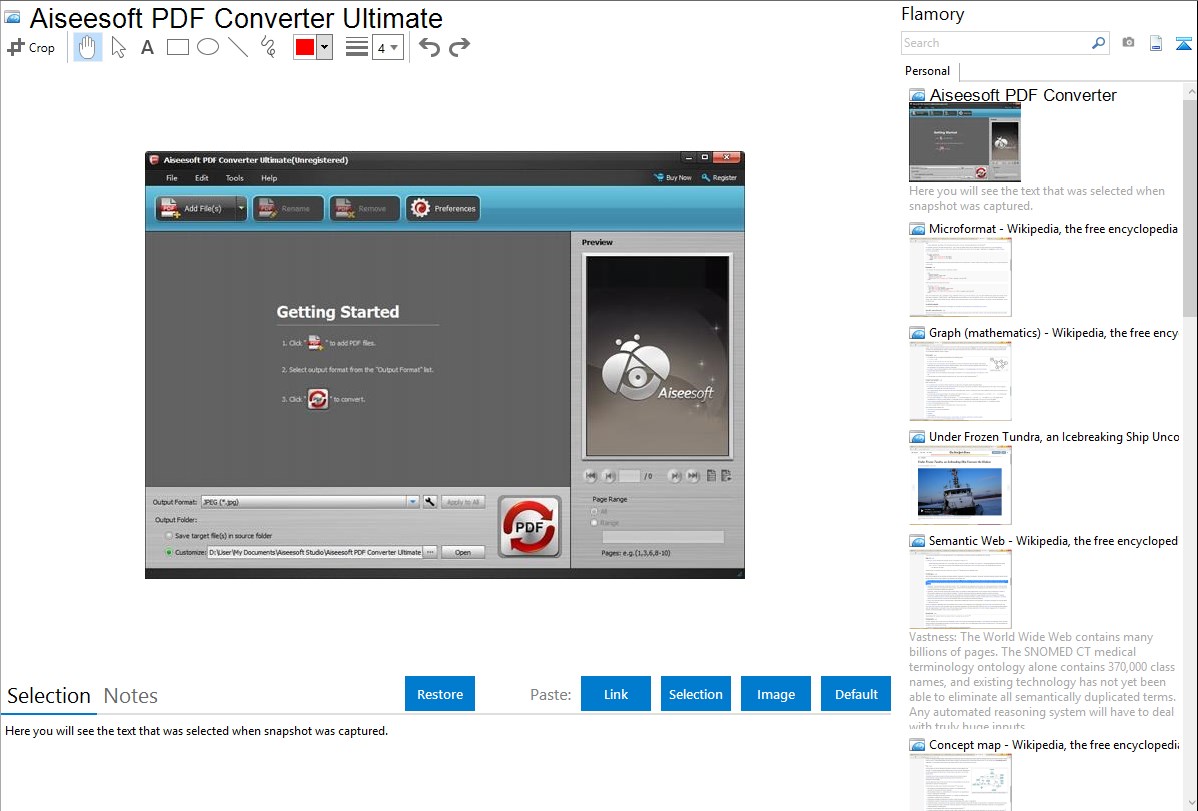Expand the Add File(s) dropdown arrow
This screenshot has height=811, width=1198.
[x=241, y=208]
